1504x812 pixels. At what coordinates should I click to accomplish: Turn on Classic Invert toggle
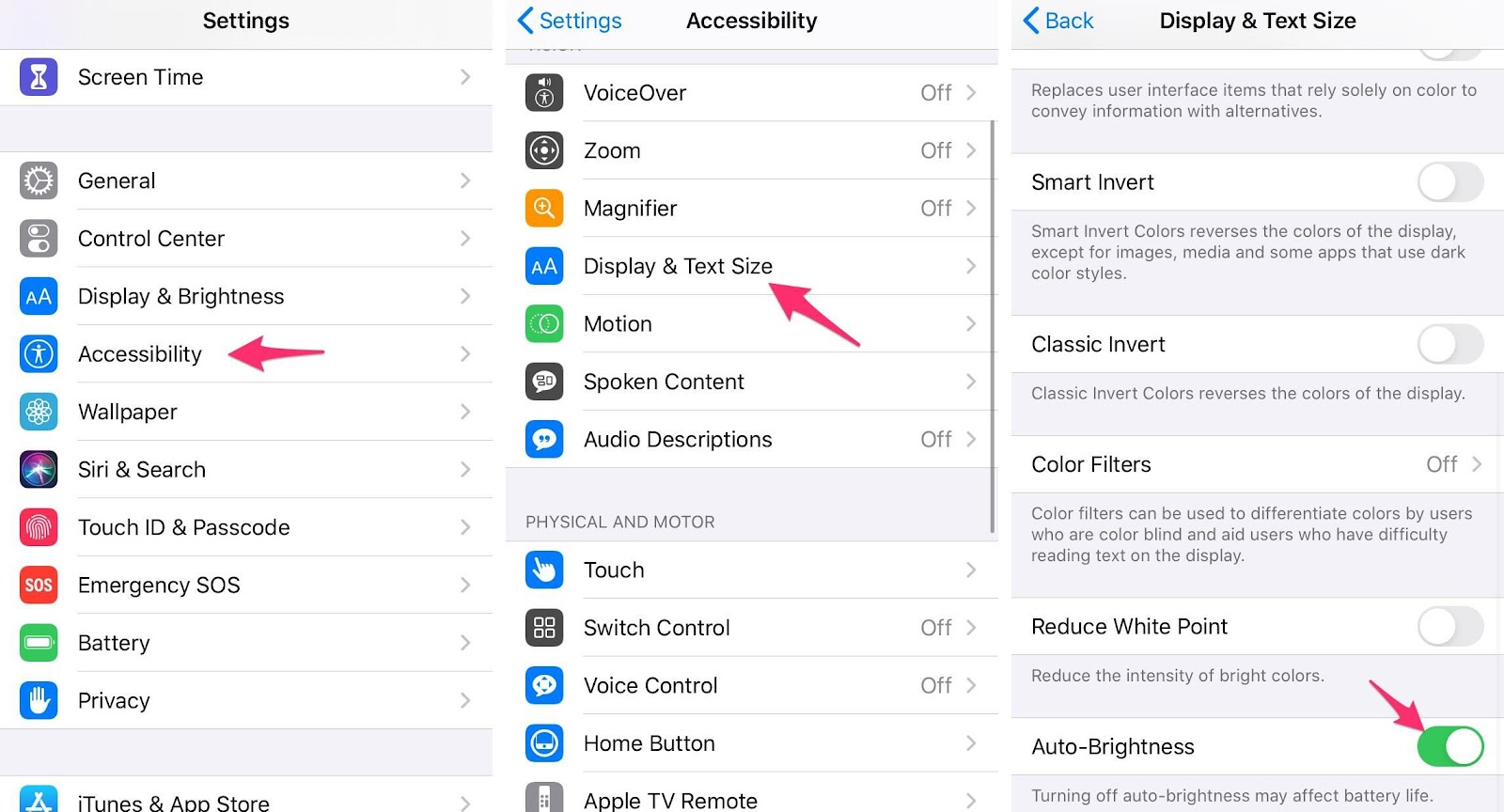click(1450, 344)
